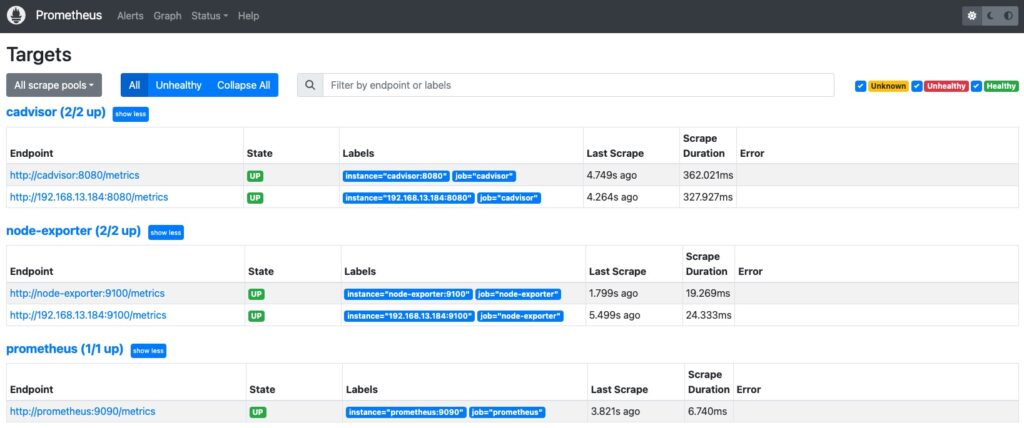1024x428 pixels.
Task: Collapse cadvisor pool with show less
Action: [x=131, y=114]
